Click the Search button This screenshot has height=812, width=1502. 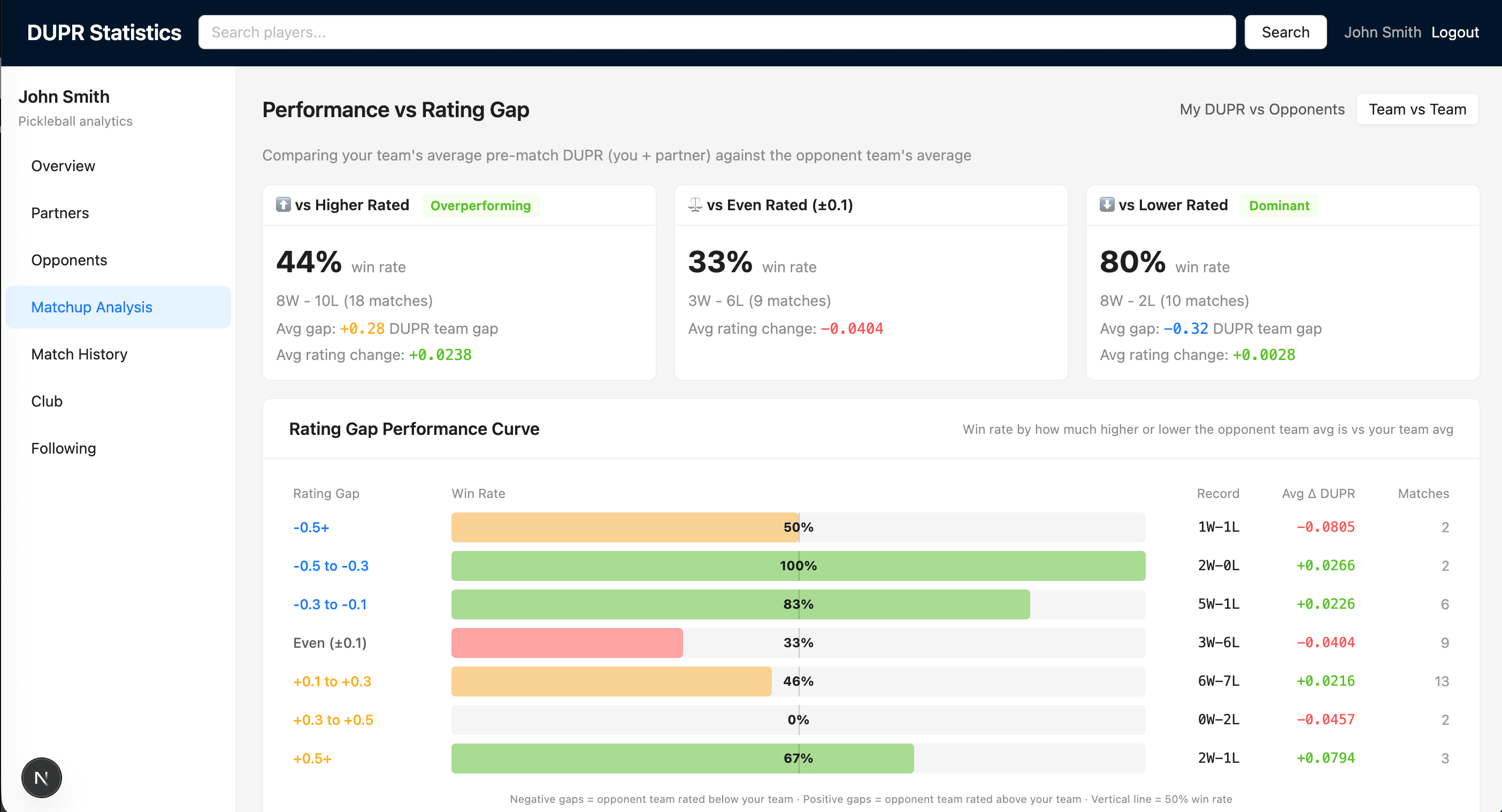(1285, 32)
